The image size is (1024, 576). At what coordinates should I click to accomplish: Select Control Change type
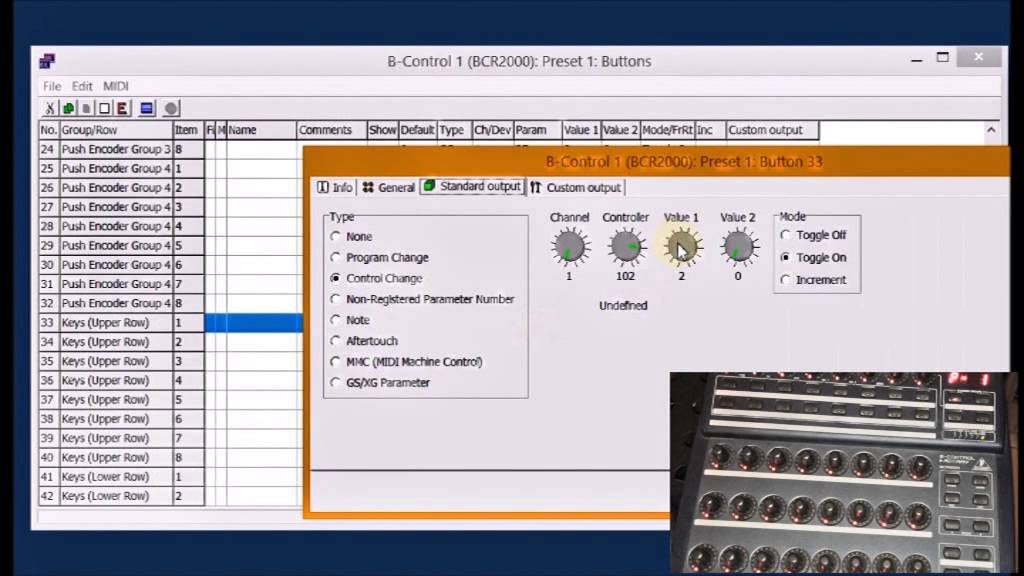(x=336, y=278)
